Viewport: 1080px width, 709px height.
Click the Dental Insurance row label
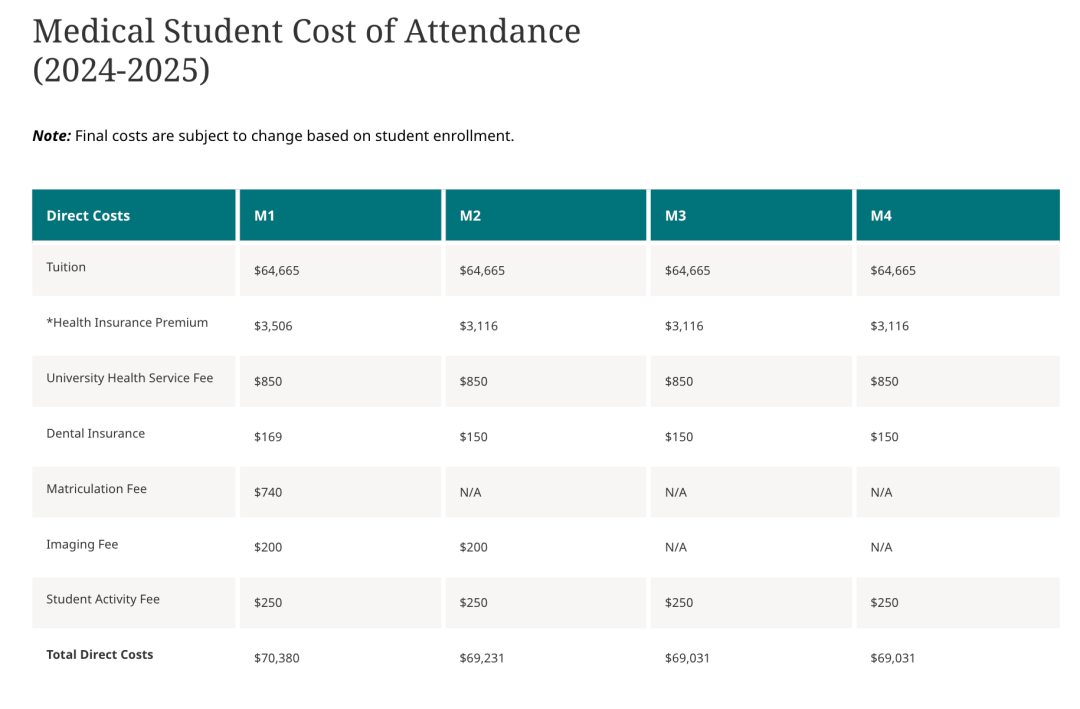(x=95, y=433)
